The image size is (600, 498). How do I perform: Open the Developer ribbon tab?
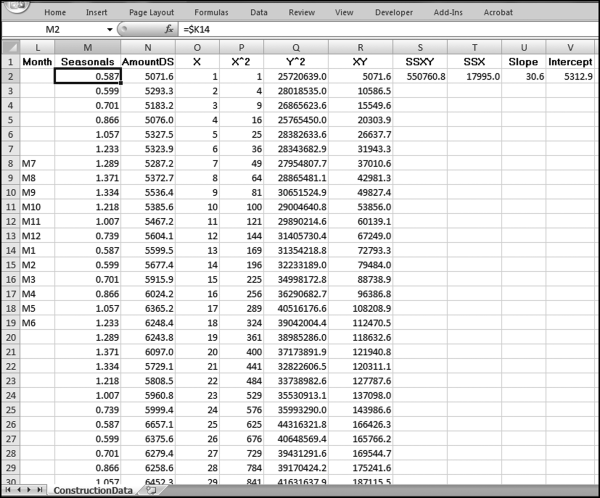(394, 12)
